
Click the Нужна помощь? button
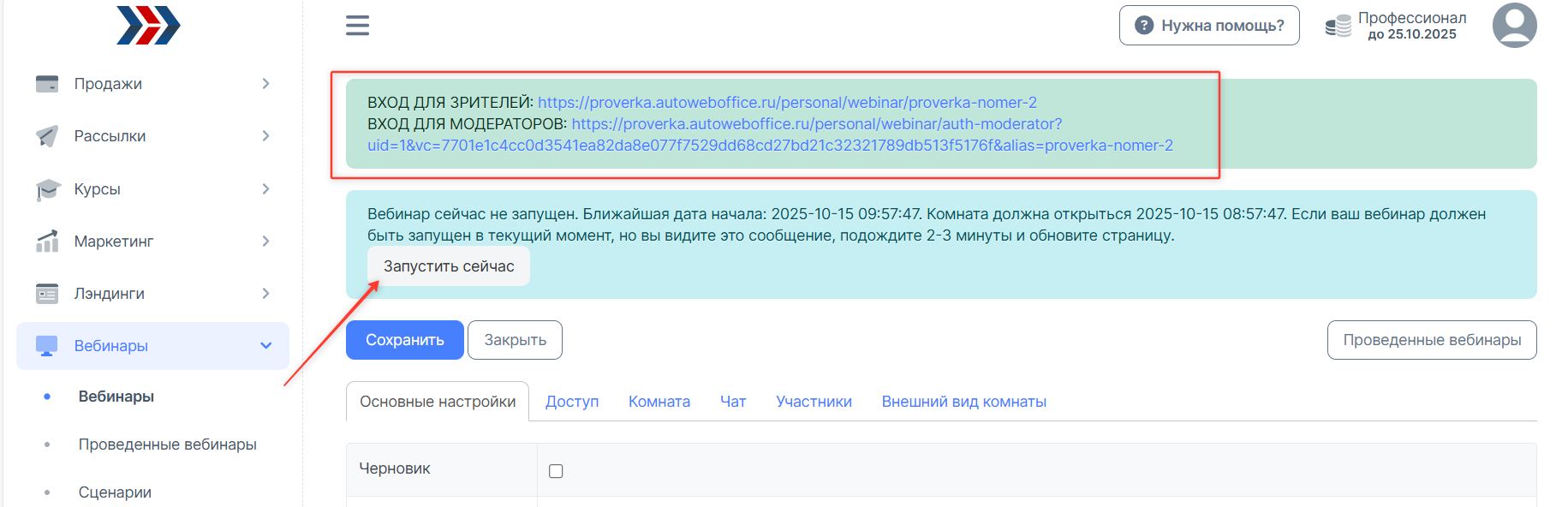click(1208, 26)
